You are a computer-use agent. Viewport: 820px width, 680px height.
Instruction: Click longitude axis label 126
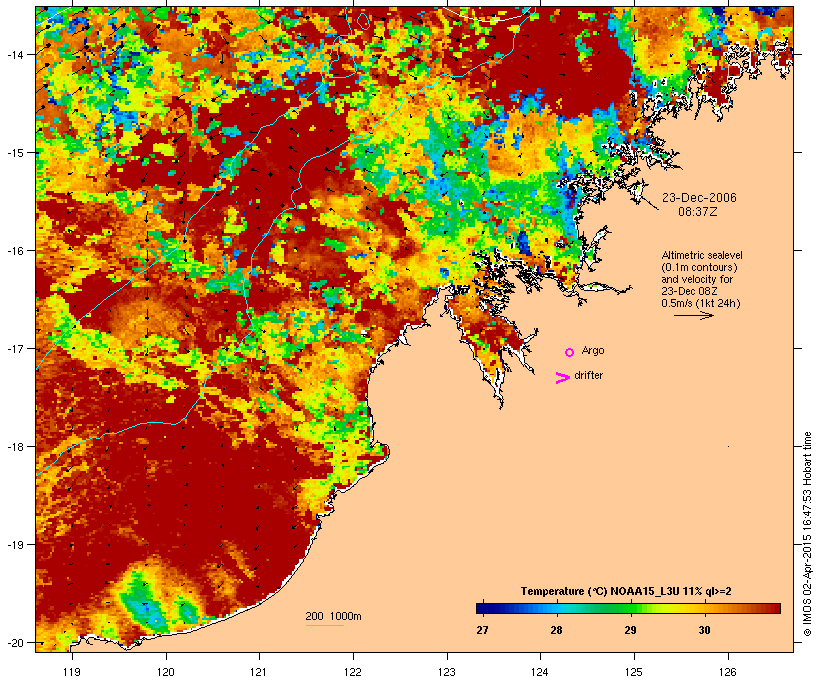click(728, 672)
